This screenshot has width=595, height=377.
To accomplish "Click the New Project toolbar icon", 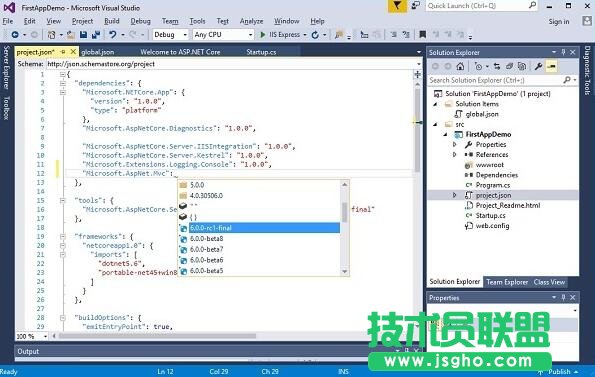I will (x=52, y=35).
